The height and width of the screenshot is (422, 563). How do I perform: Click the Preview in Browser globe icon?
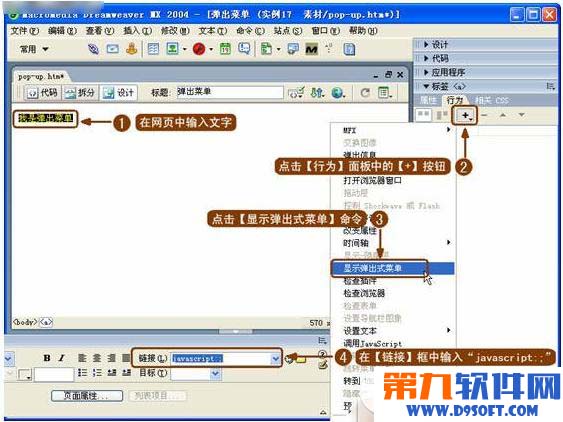338,93
